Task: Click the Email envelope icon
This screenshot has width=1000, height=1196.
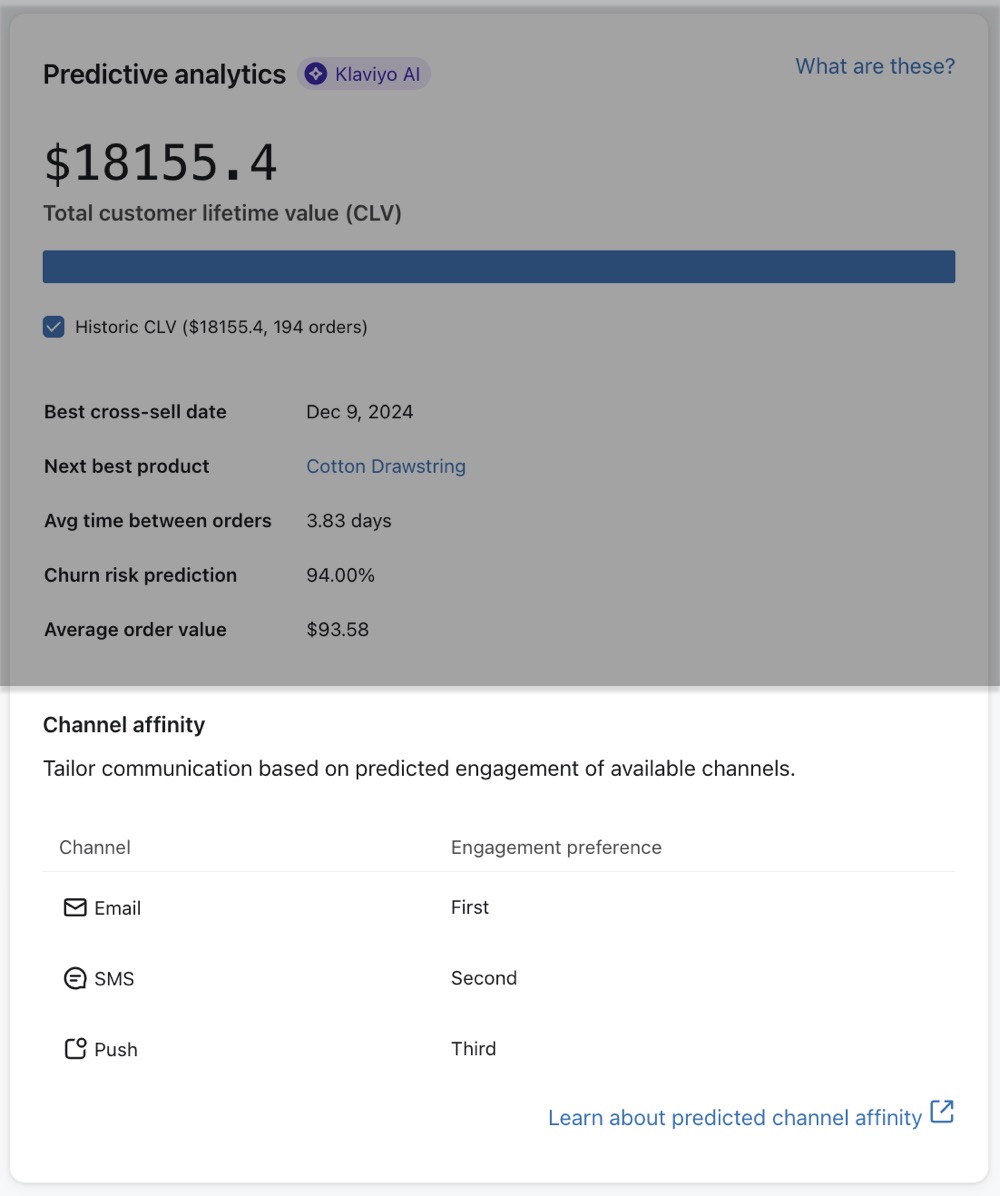Action: [x=75, y=908]
